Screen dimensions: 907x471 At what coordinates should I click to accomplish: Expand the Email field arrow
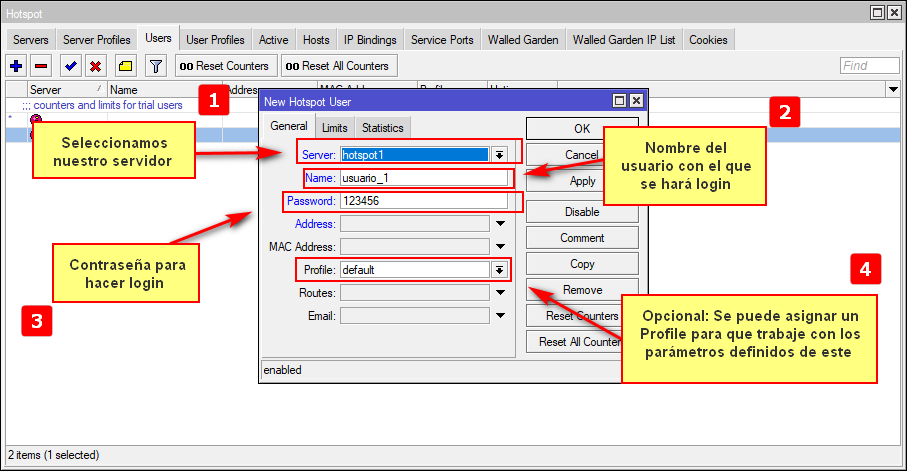pyautogui.click(x=500, y=316)
